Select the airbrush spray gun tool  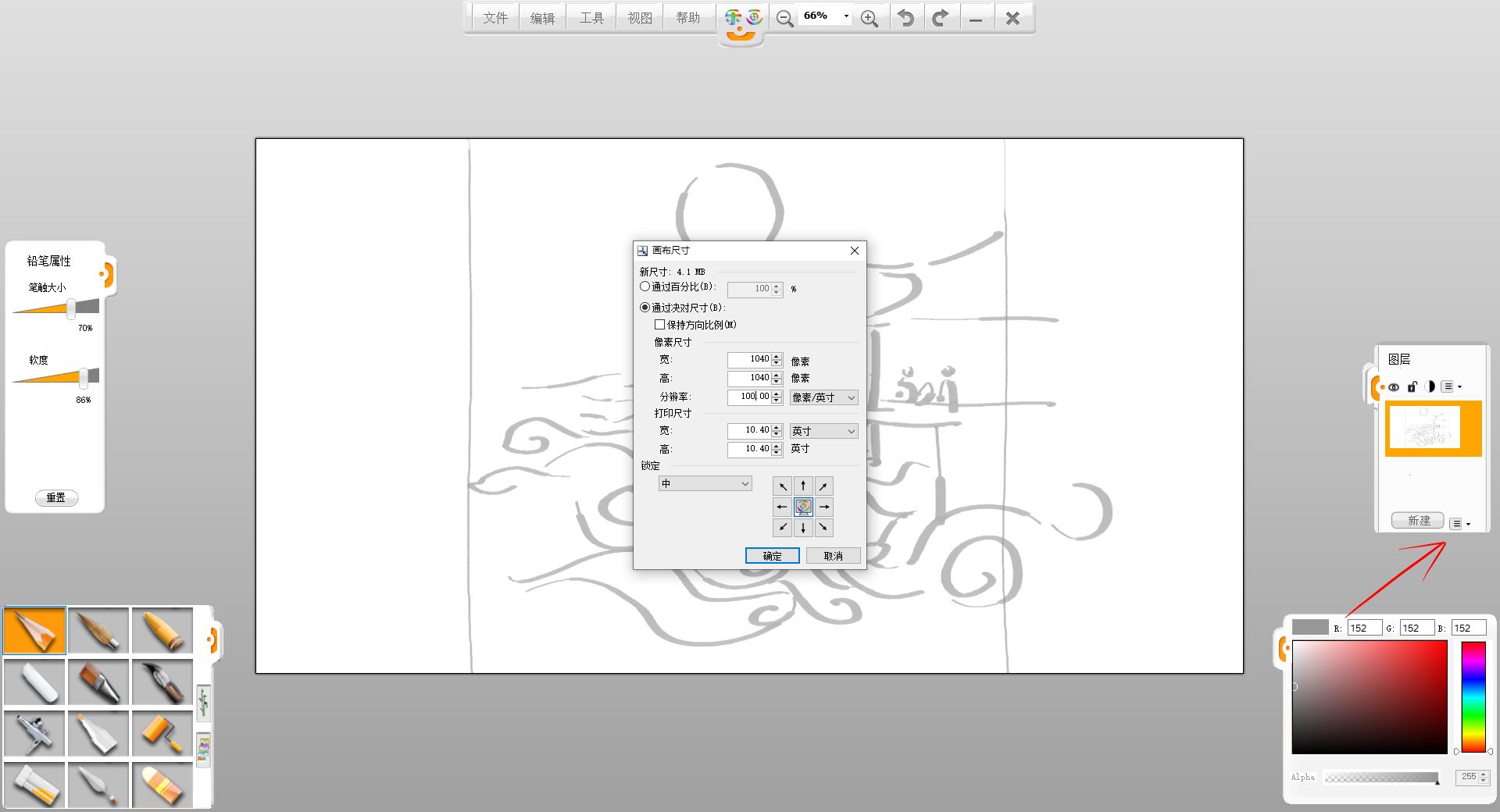[x=34, y=732]
